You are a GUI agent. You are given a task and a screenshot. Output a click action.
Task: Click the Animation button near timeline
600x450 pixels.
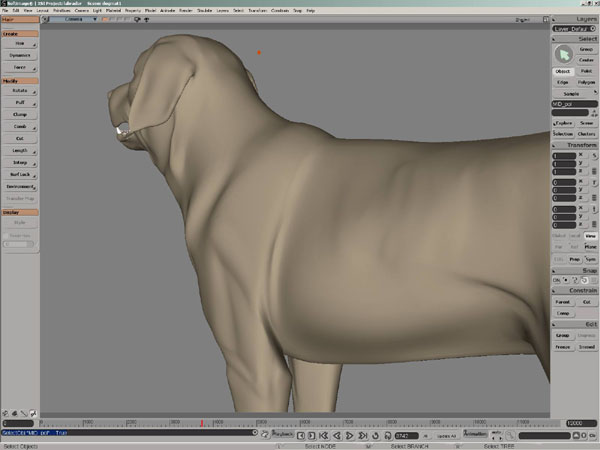click(x=476, y=435)
